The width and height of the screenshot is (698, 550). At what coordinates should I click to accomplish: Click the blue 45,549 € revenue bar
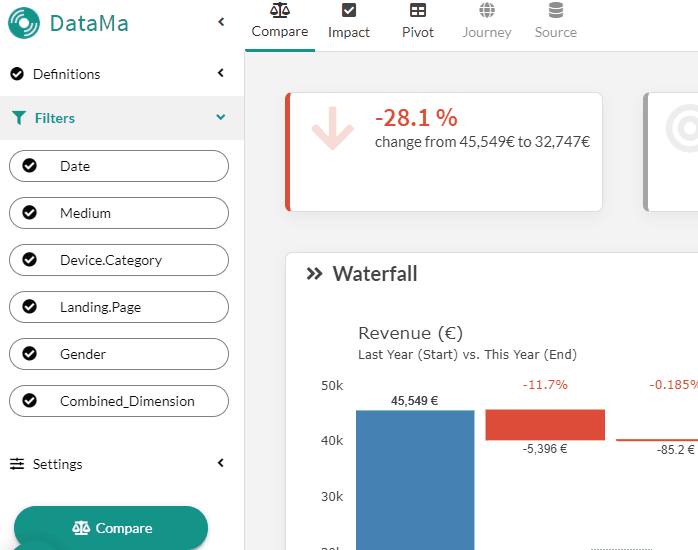tap(415, 480)
